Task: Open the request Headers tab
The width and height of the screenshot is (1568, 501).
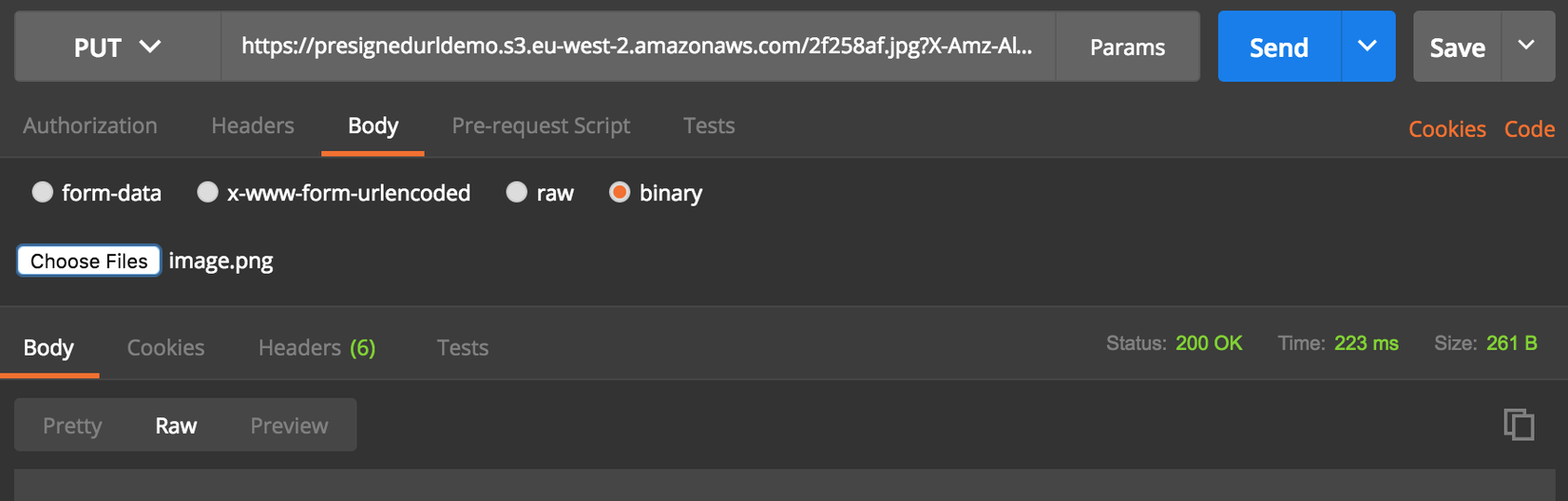Action: point(253,125)
